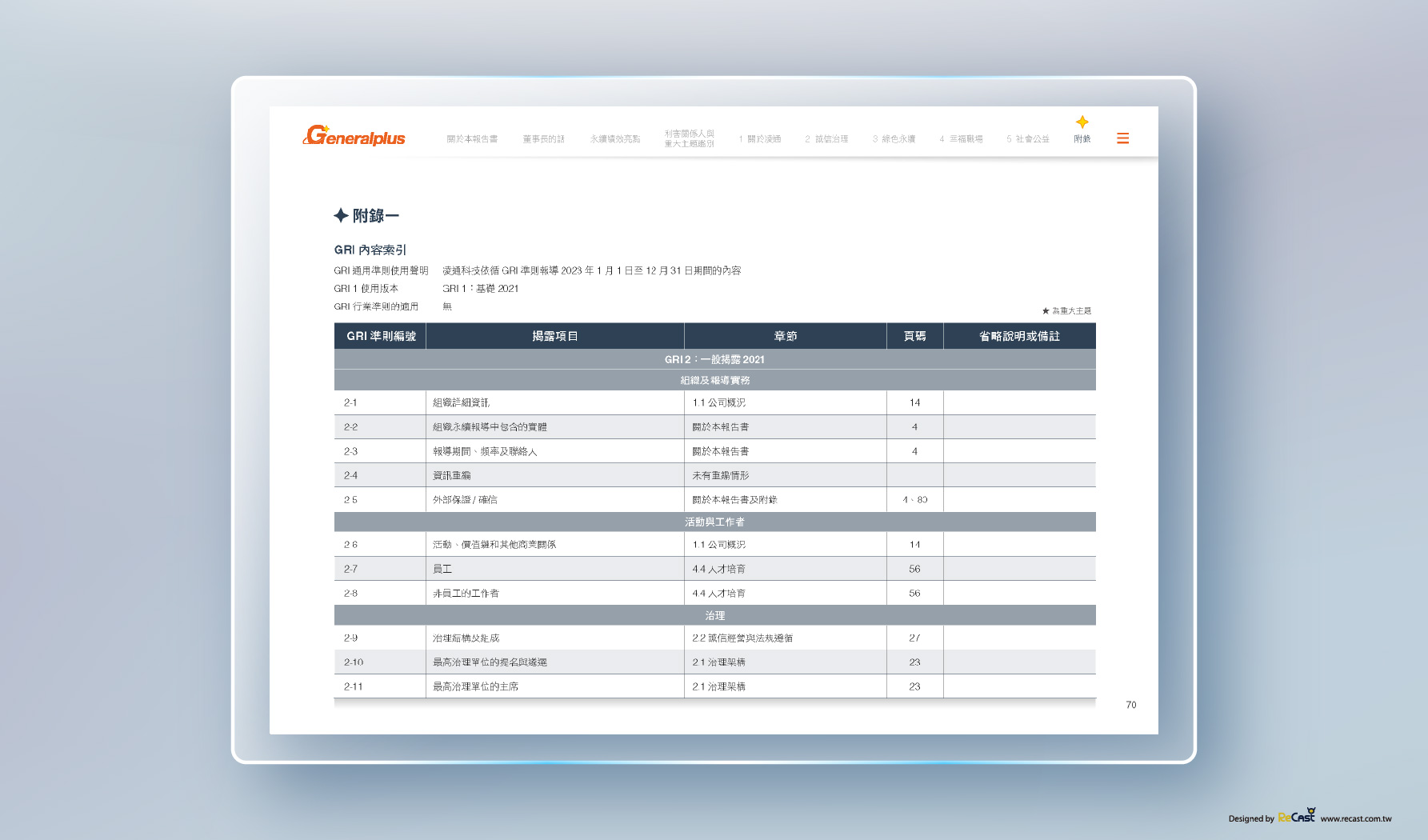Select cell 最高治理單位的主席
The image size is (1428, 840).
click(555, 686)
